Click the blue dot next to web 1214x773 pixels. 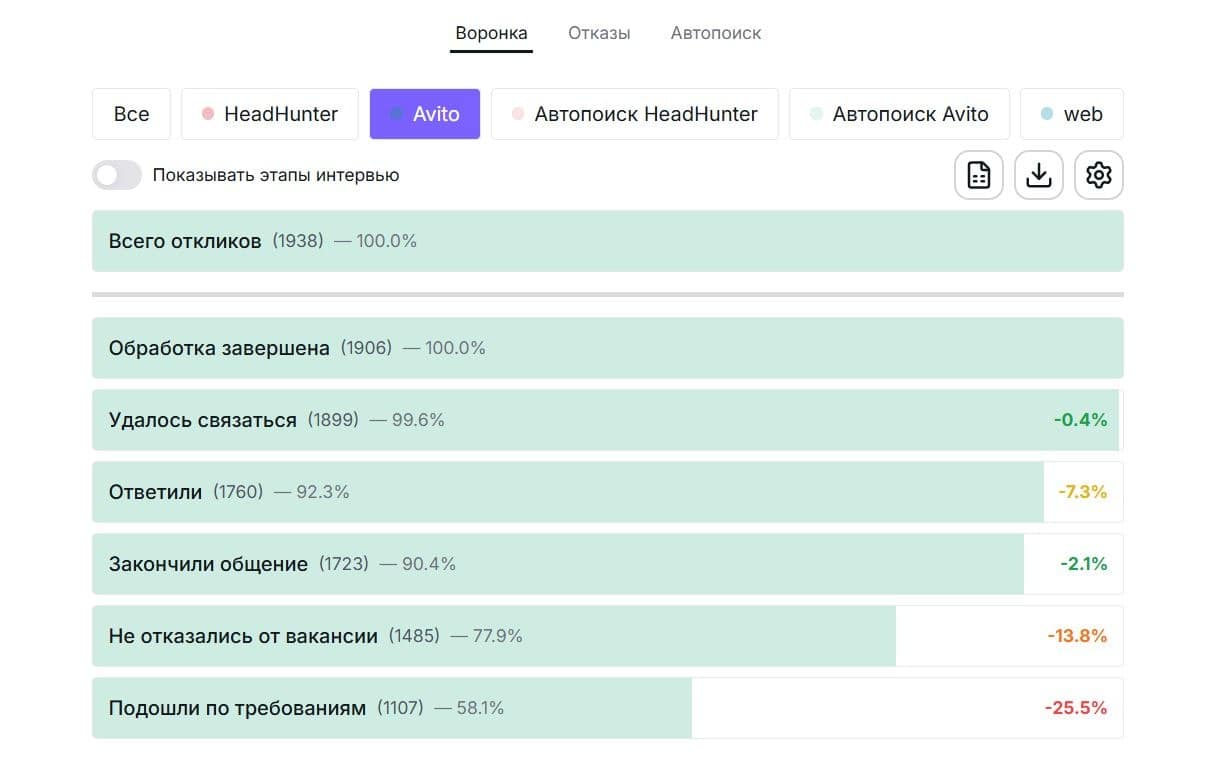(x=1047, y=114)
